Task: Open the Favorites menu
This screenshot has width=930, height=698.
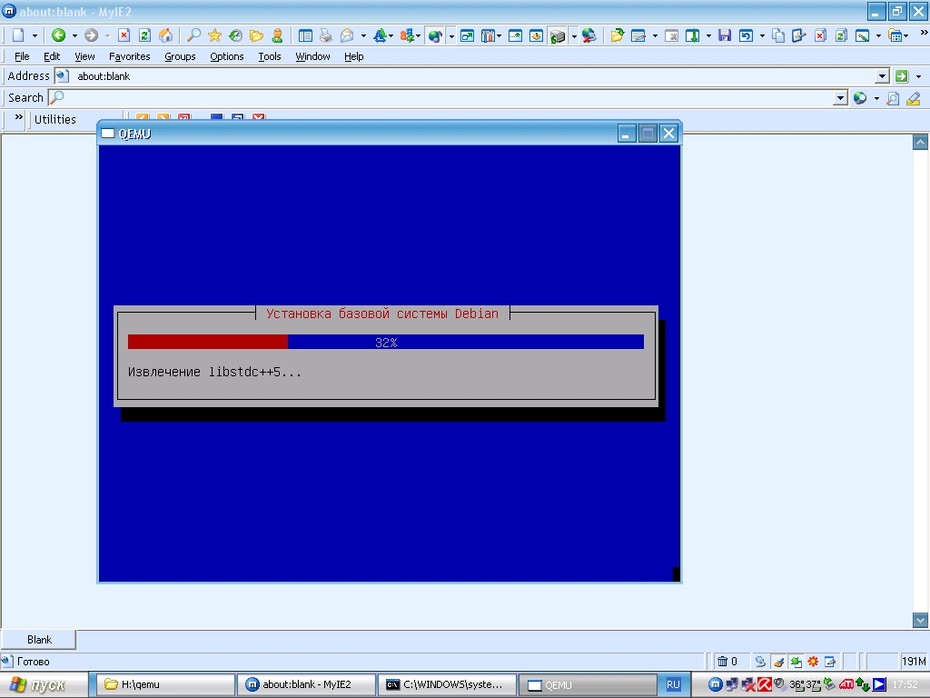Action: (x=129, y=56)
